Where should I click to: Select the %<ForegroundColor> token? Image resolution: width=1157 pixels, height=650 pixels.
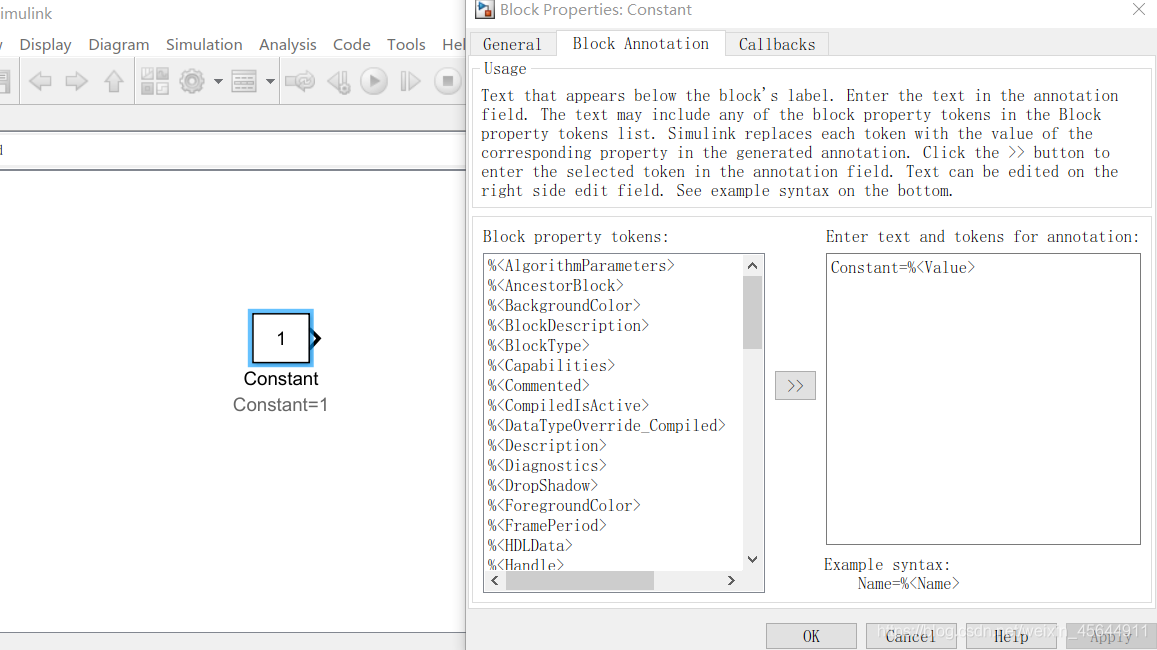pyautogui.click(x=564, y=505)
